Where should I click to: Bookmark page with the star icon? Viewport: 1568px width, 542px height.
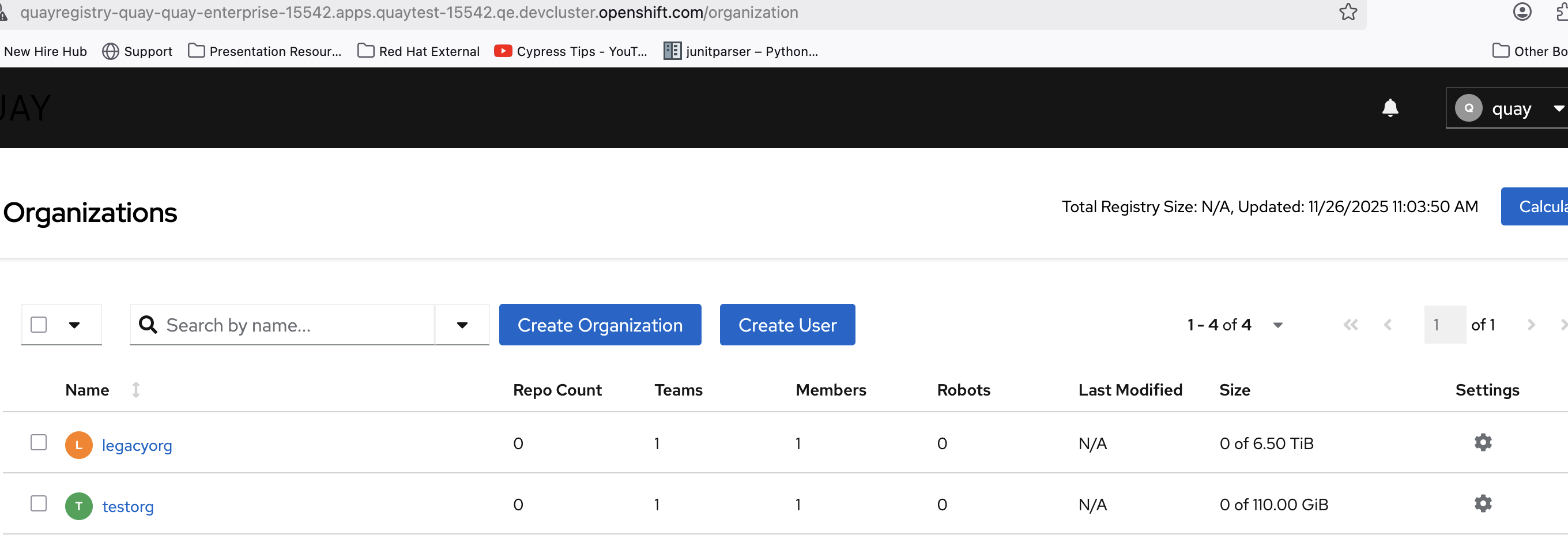[1348, 12]
